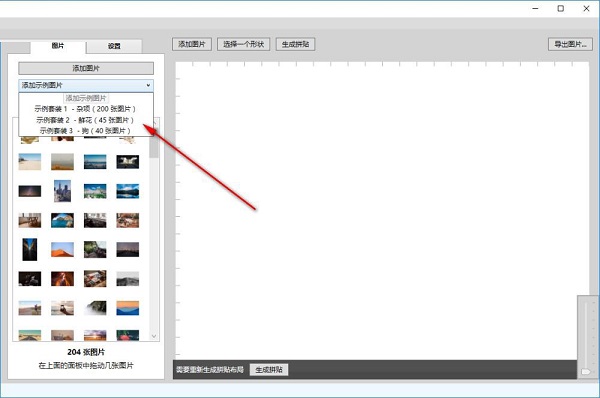Choose 示例套装 3 - 狗 (40 张图片)

[x=86, y=131]
